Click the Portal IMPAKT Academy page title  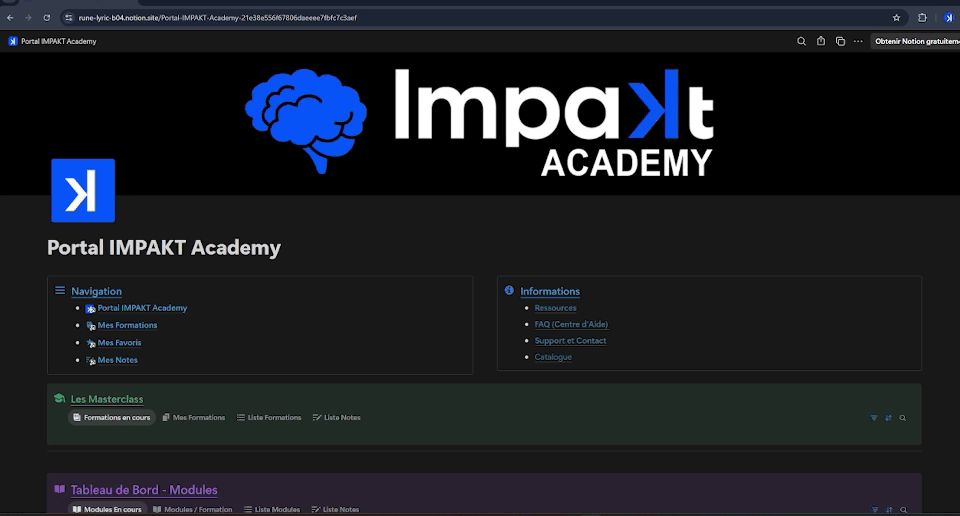tap(164, 247)
